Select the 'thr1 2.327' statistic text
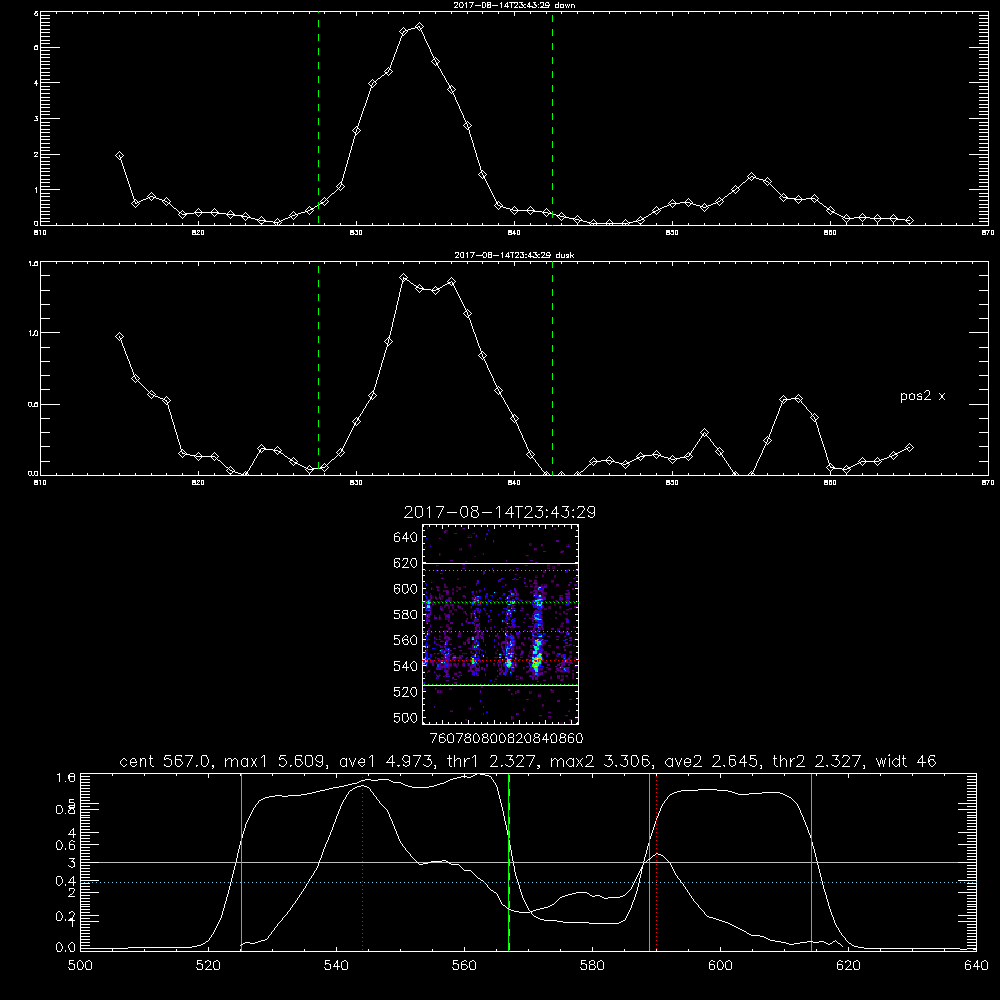Screen dimensions: 1000x1000 [x=492, y=761]
